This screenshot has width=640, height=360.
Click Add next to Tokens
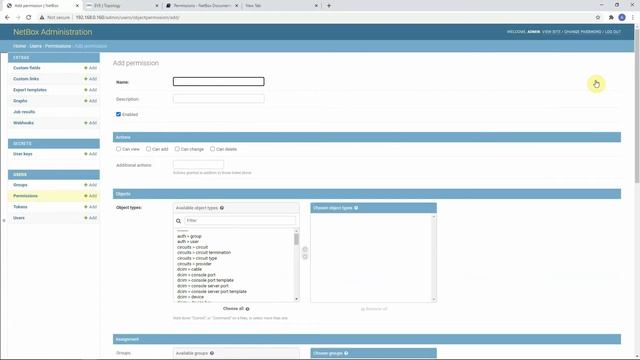coord(91,207)
